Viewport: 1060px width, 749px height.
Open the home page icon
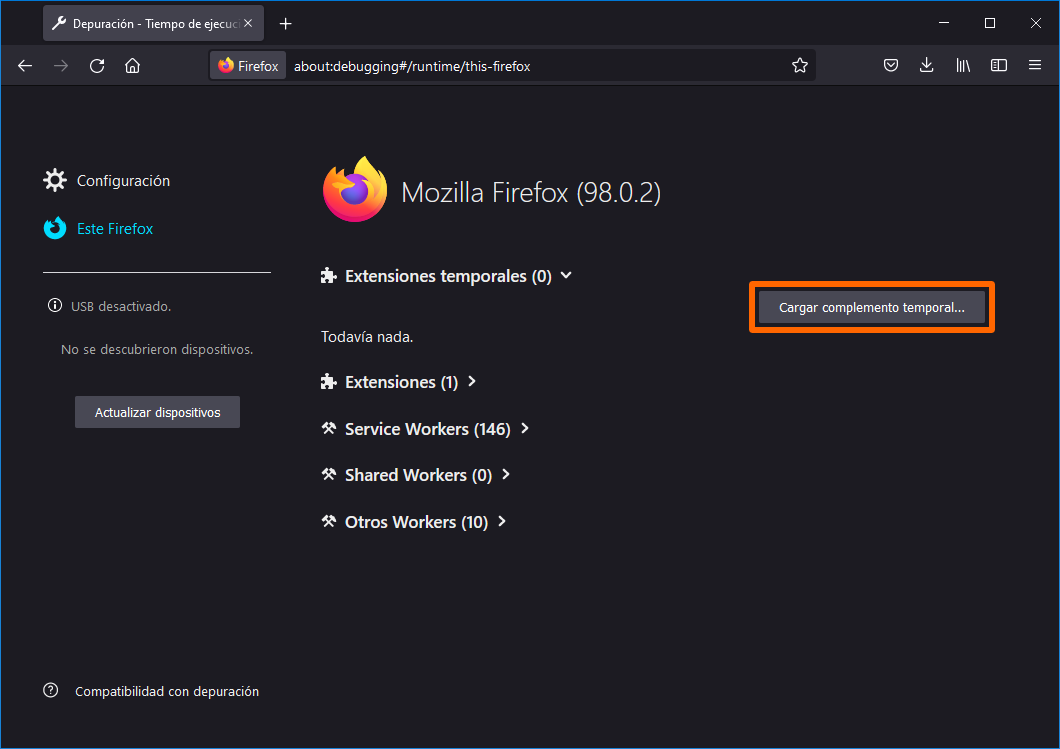[132, 66]
